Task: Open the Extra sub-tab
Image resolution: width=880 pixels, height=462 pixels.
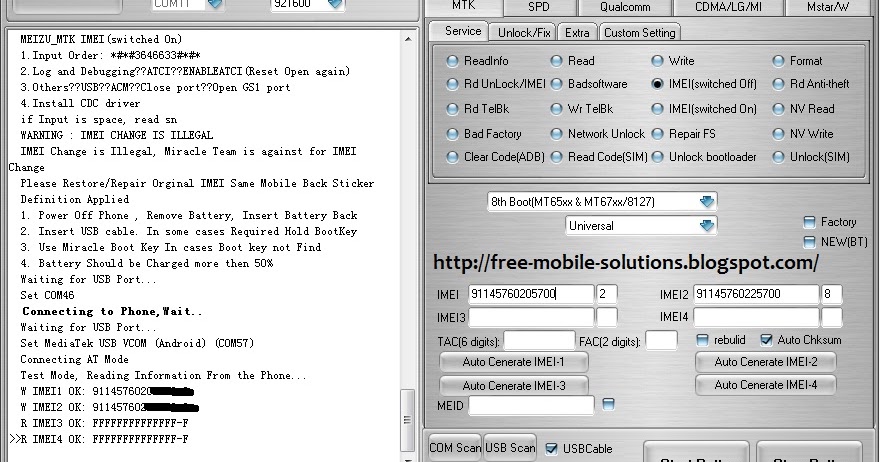Action: click(x=577, y=33)
